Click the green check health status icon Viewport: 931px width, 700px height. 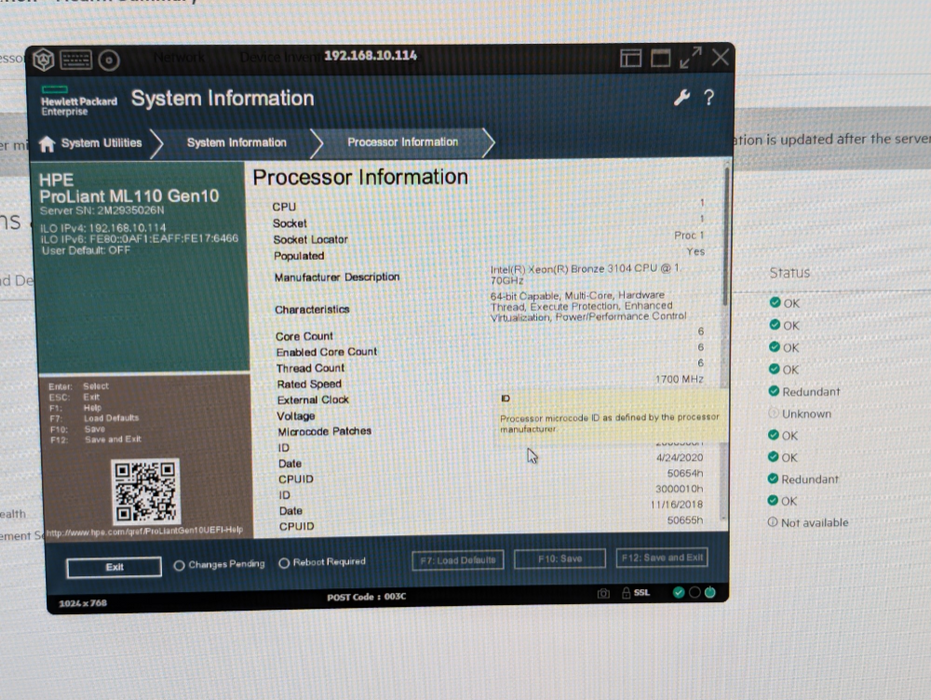[679, 592]
